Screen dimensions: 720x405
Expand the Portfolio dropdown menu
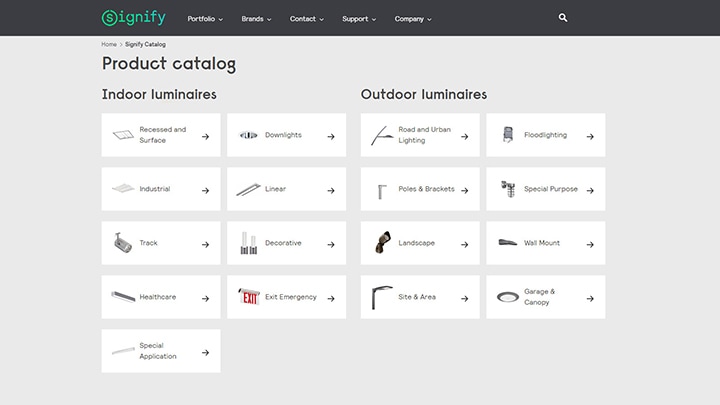tap(205, 19)
